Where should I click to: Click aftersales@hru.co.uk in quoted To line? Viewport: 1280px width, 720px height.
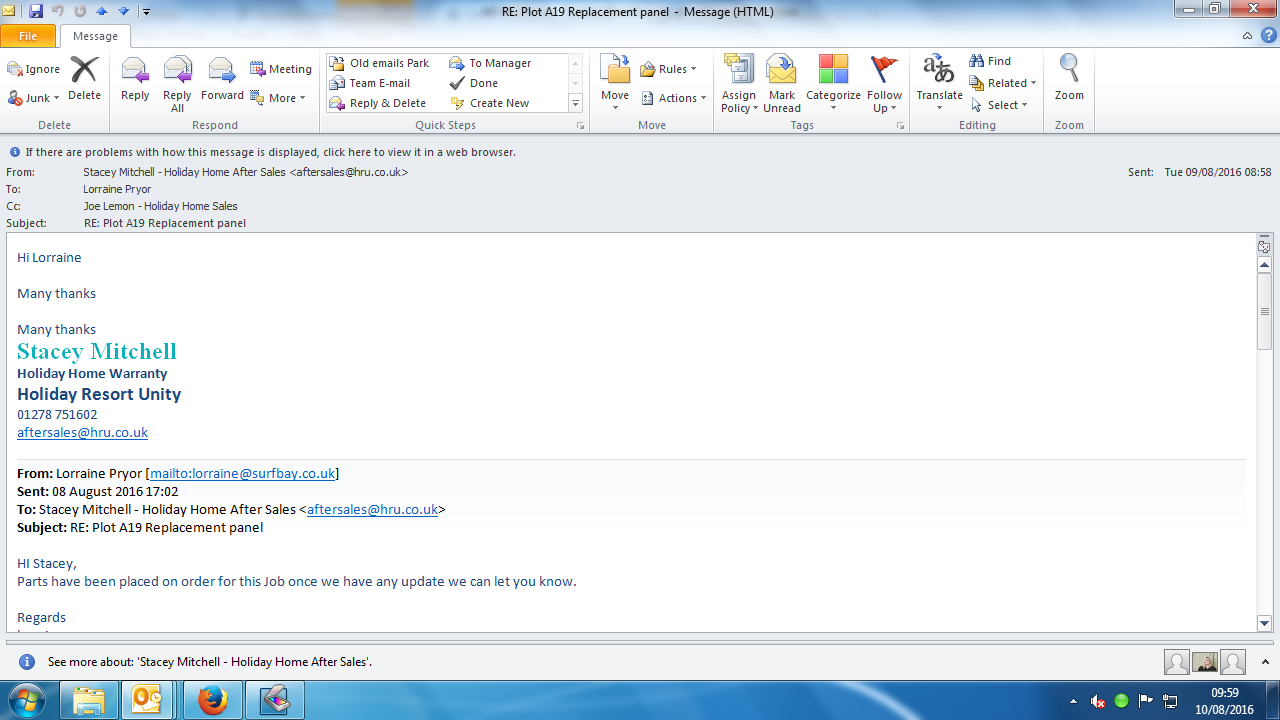pos(372,509)
